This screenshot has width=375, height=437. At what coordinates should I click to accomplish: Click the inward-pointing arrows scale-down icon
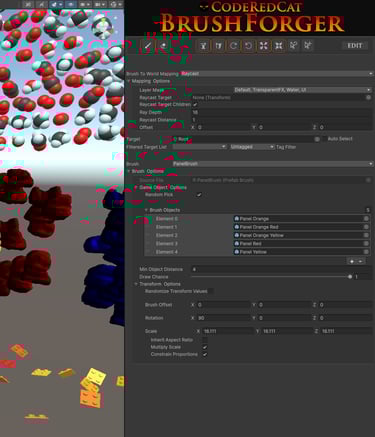[x=279, y=46]
